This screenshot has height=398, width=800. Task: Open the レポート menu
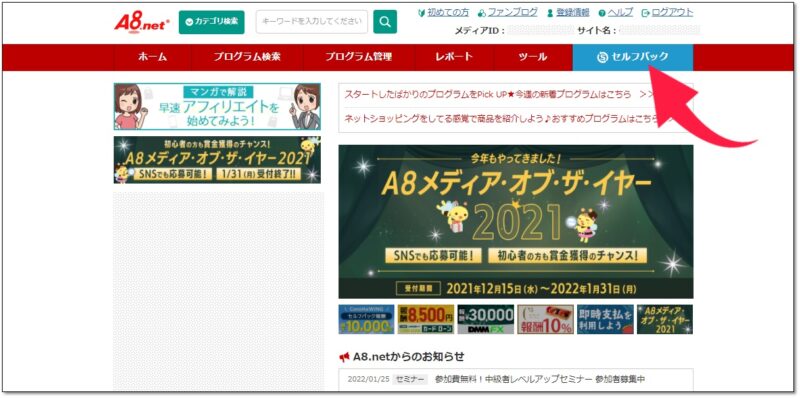click(454, 57)
